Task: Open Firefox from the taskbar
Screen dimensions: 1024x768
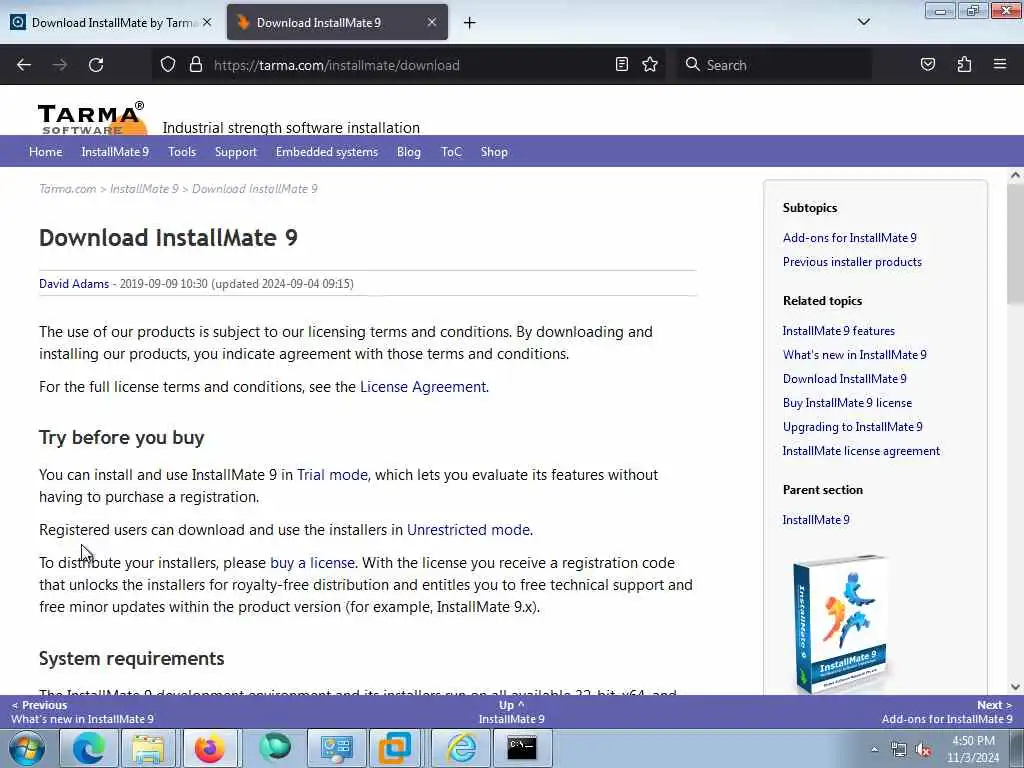Action: (209, 748)
